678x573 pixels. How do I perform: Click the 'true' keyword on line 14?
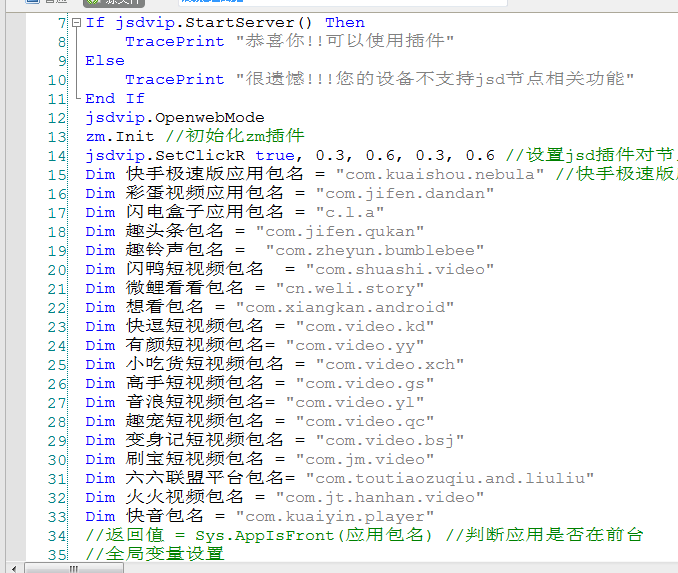coord(275,156)
